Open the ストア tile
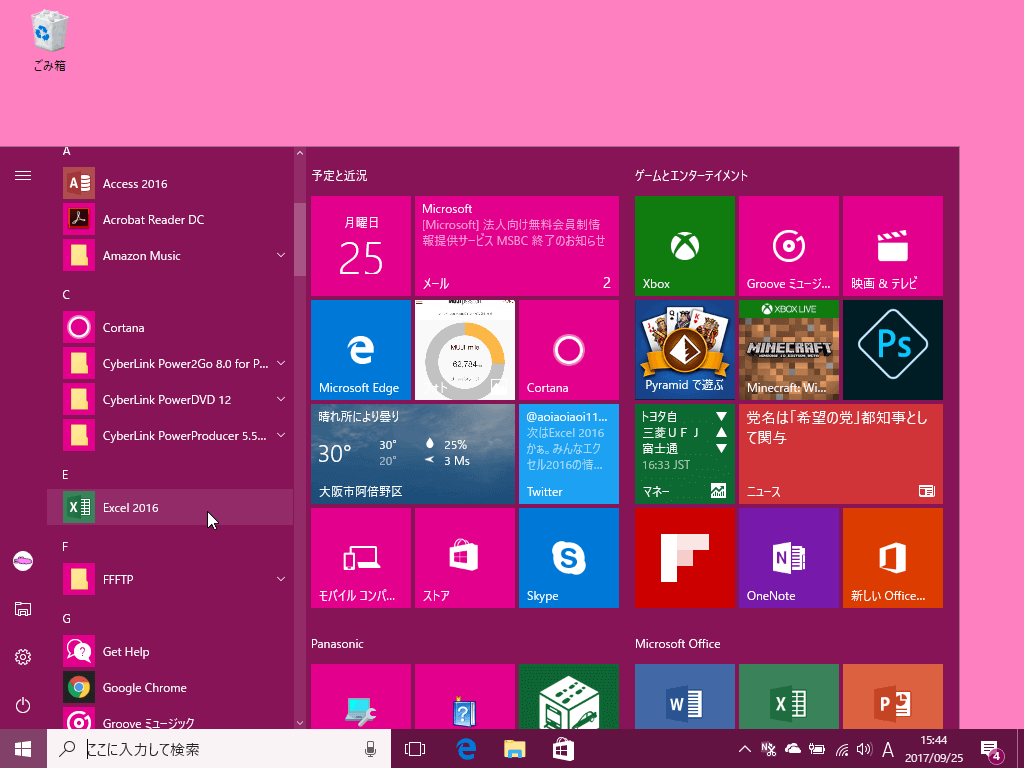 pos(465,558)
